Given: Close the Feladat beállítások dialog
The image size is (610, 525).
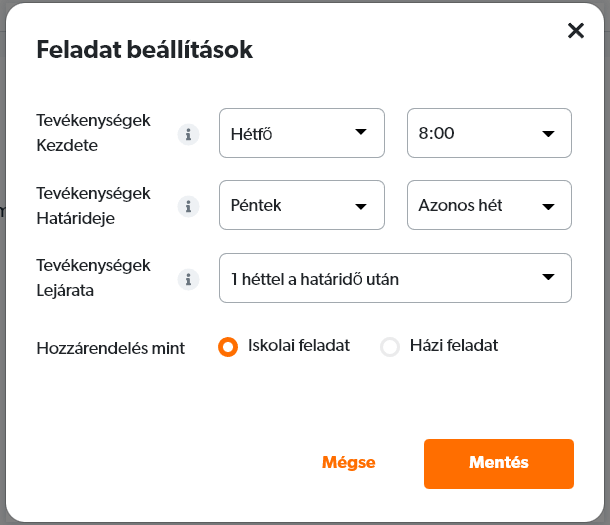Looking at the screenshot, I should click(x=575, y=31).
